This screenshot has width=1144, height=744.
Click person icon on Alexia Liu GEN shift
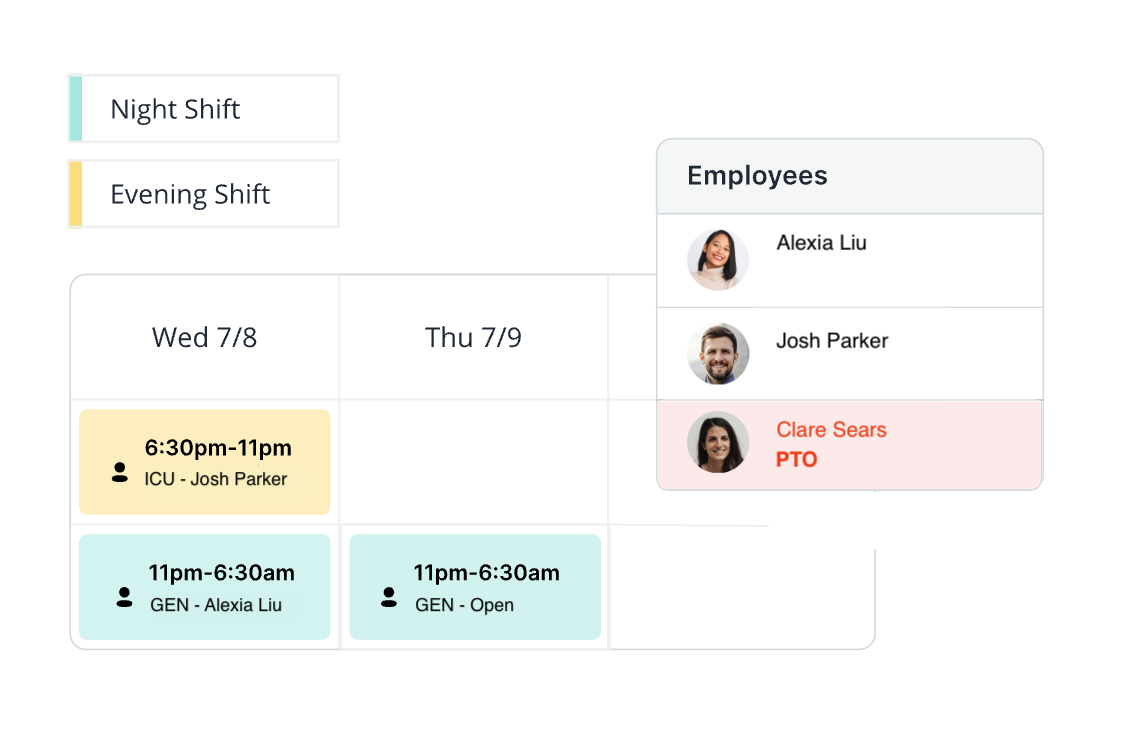124,597
